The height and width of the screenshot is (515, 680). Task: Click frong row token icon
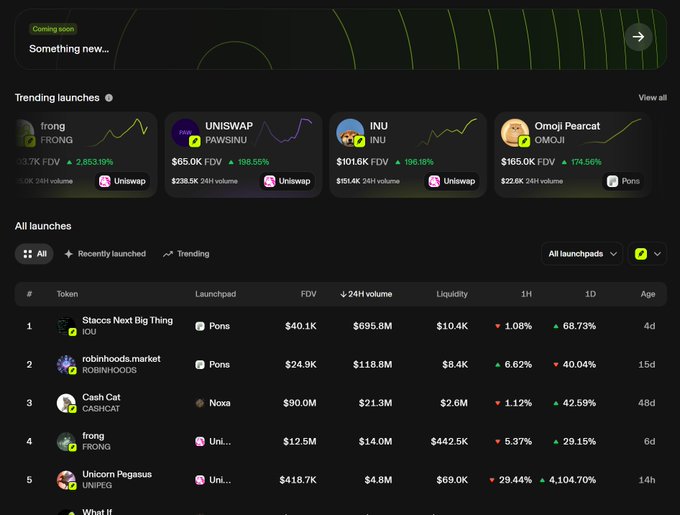pos(66,441)
